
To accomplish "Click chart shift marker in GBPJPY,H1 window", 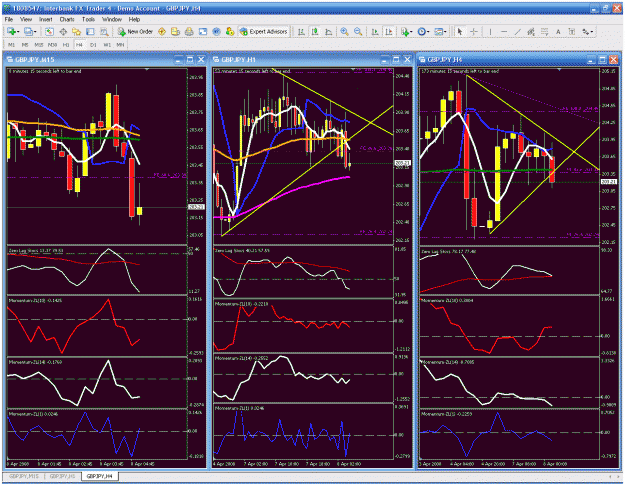I will pos(354,70).
